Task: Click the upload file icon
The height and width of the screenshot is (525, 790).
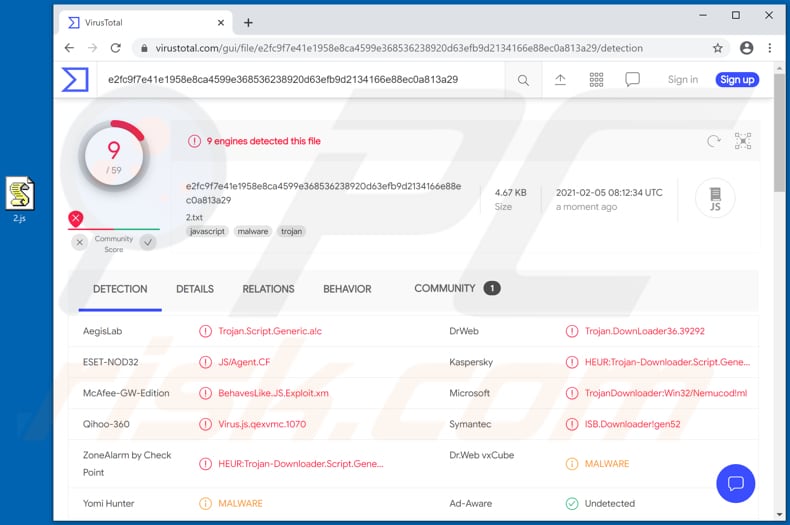Action: coord(560,80)
